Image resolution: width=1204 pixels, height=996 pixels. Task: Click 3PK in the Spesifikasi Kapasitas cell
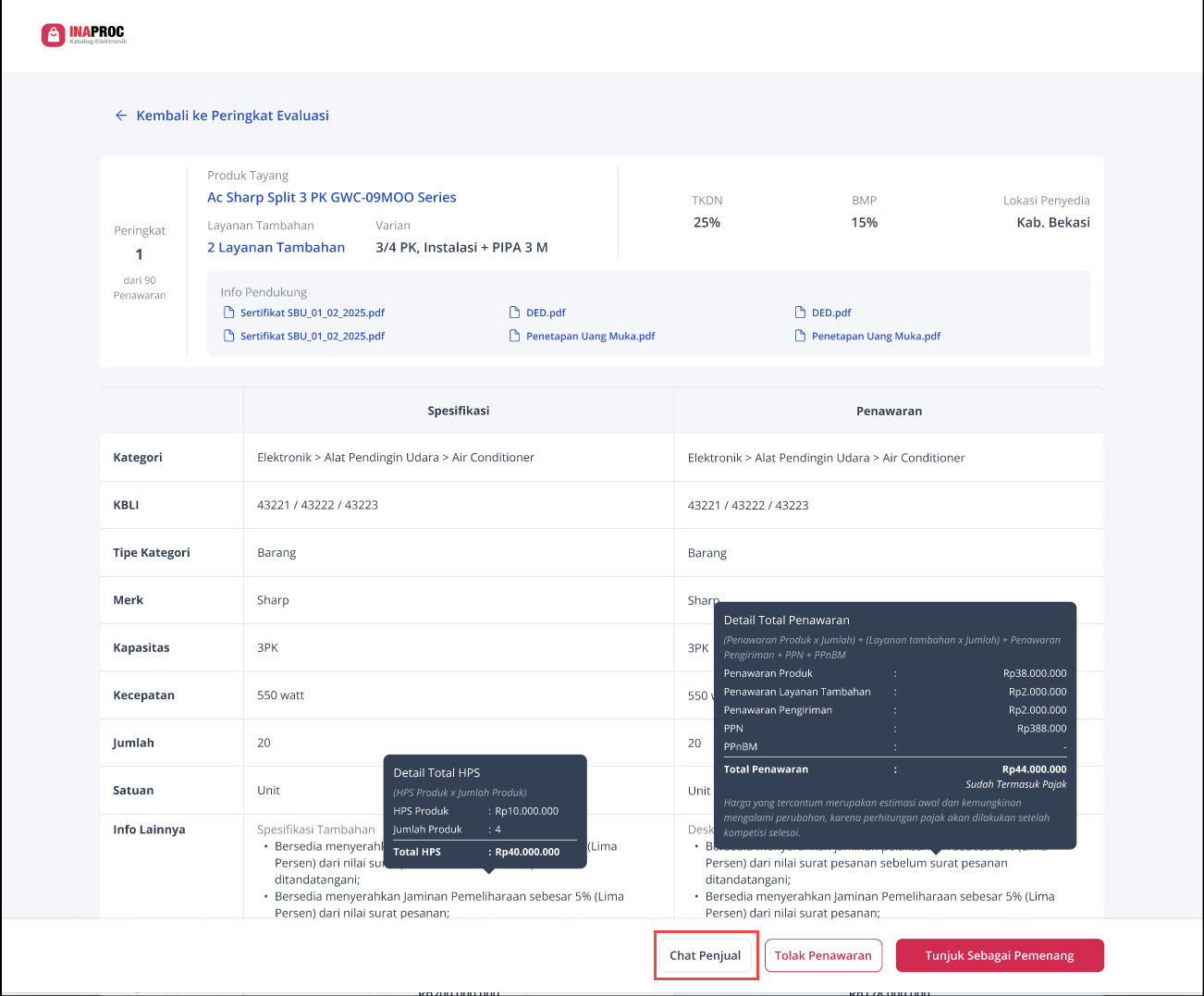click(x=267, y=647)
